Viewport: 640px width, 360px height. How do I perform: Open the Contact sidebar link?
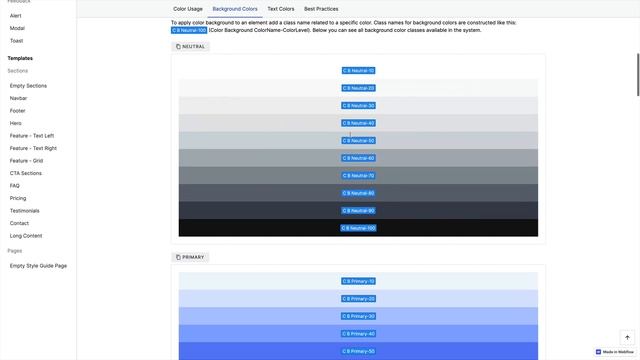19,223
